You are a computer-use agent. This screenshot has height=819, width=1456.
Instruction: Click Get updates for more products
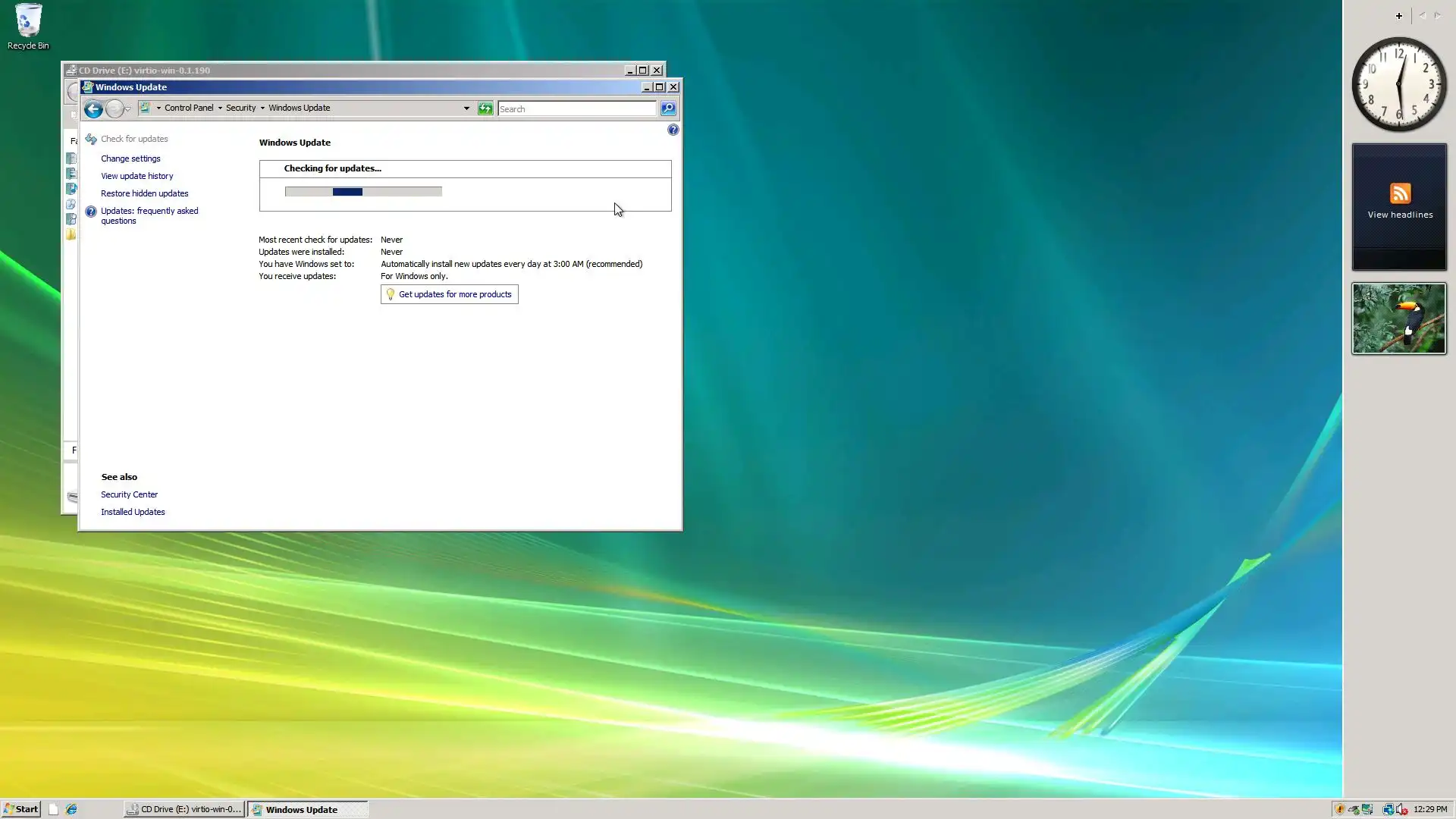[x=454, y=294]
